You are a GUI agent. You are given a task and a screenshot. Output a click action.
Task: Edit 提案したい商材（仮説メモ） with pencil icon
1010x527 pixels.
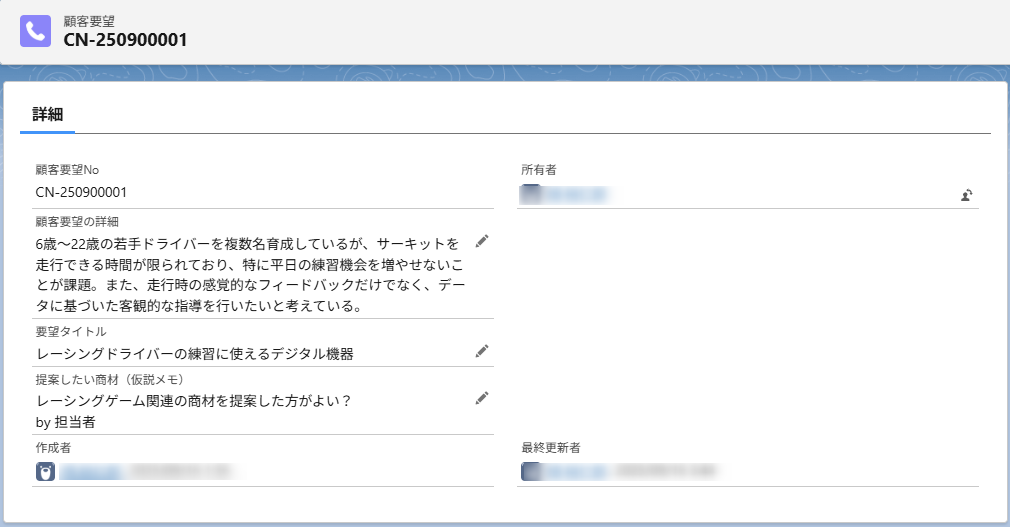point(482,397)
